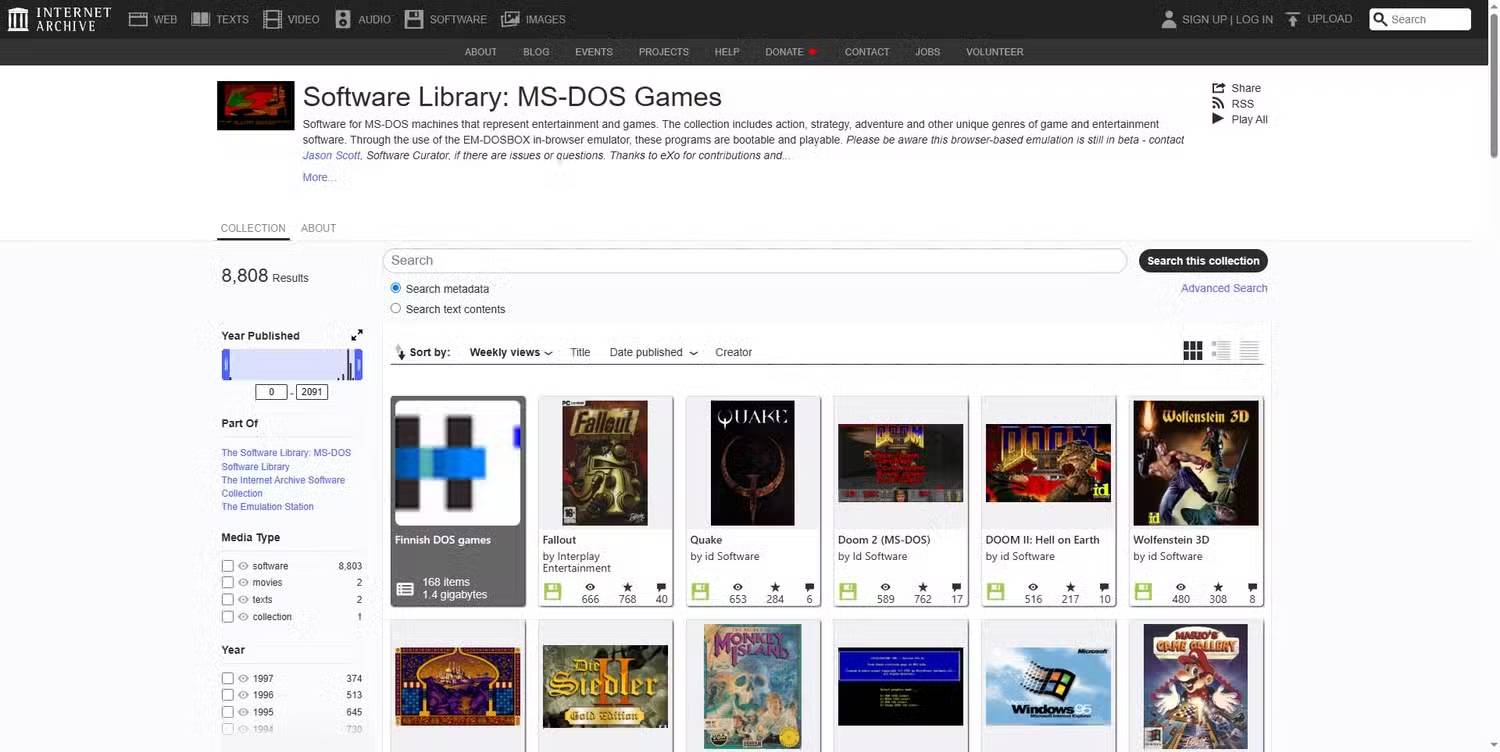Toggle sort direction arrow beside Sort by

point(400,352)
